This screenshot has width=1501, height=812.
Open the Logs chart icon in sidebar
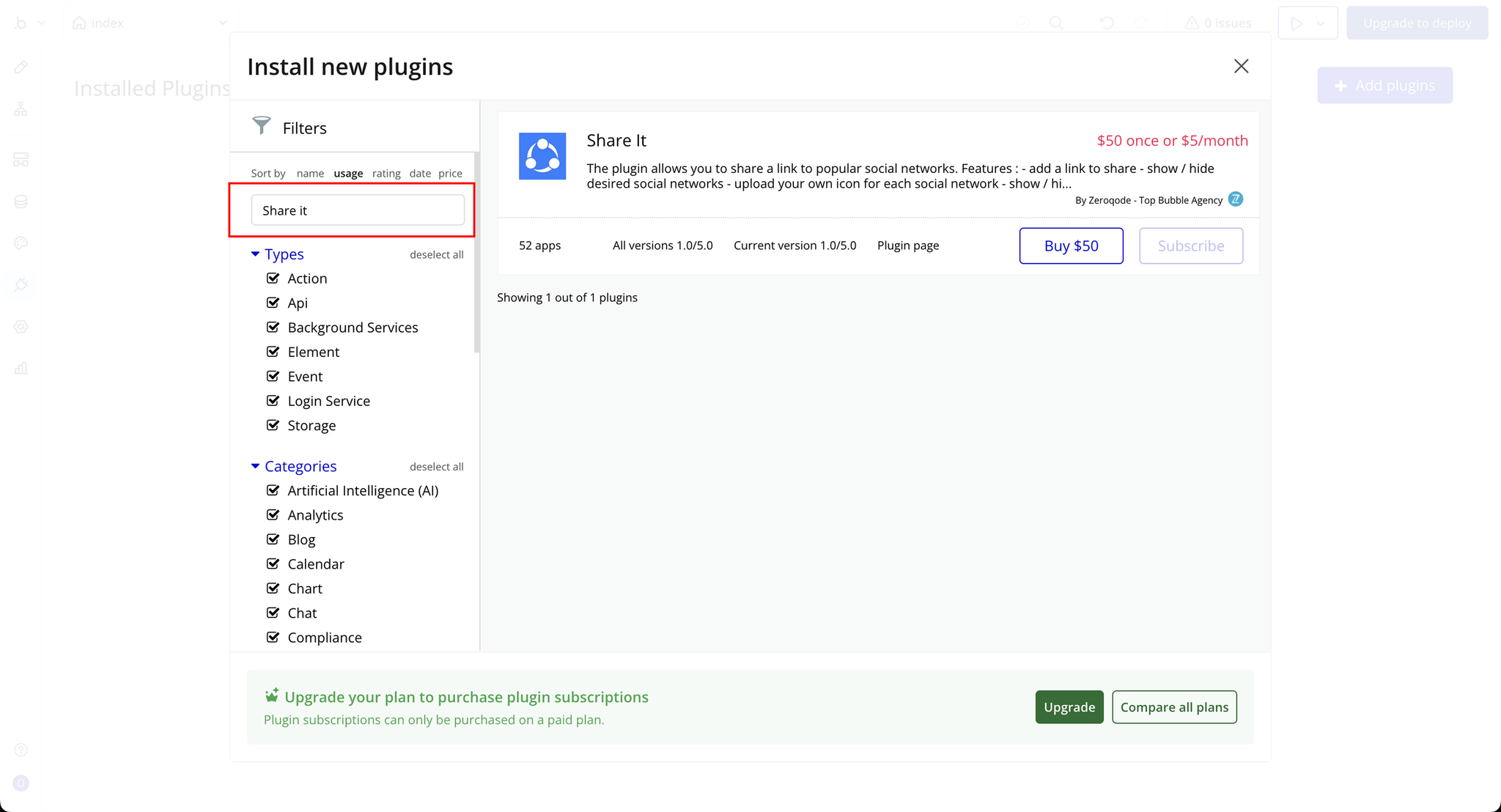pos(21,369)
